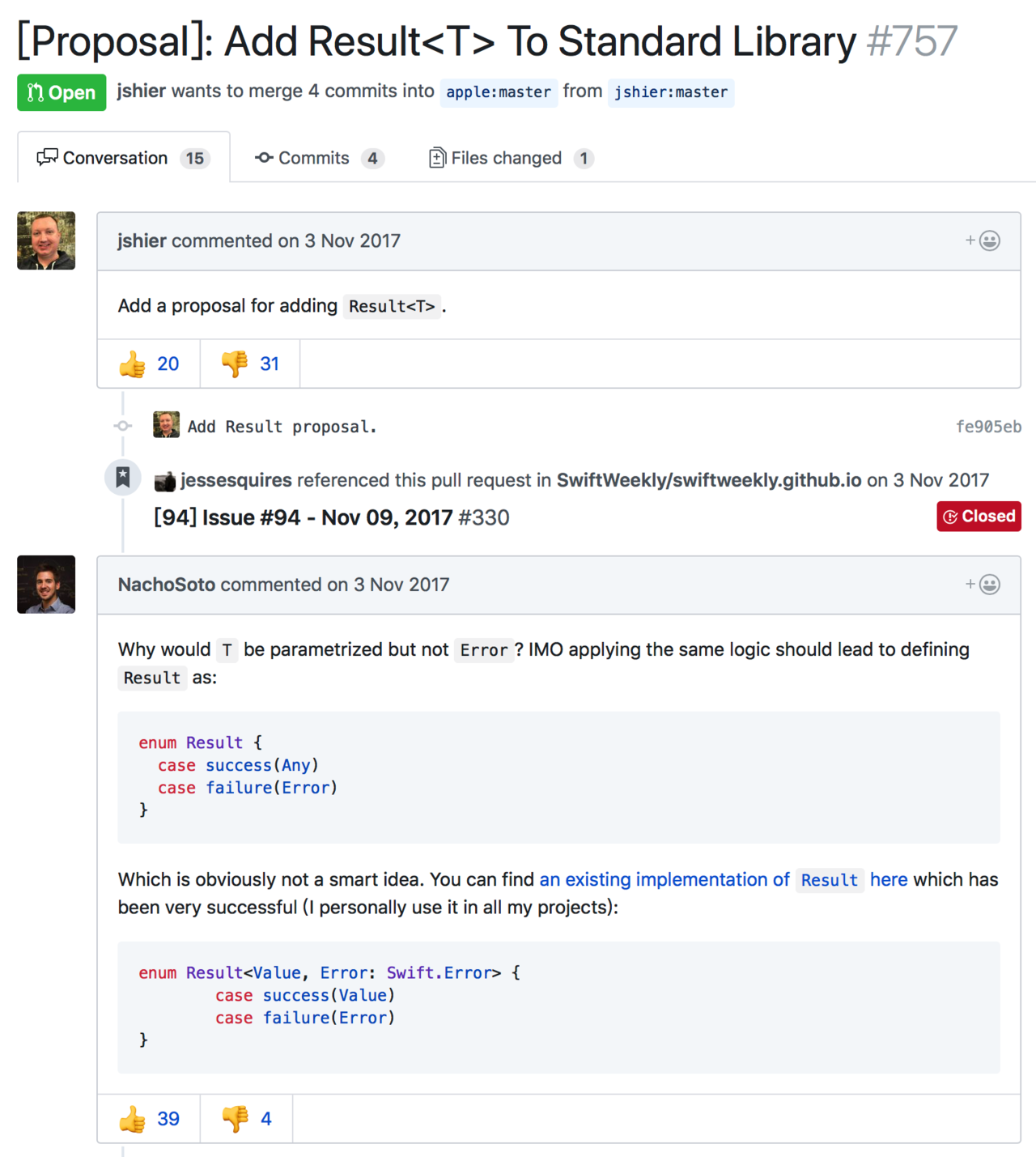This screenshot has height=1157, width=1036.
Task: Add reaction to NachoSoto's comment
Action: click(983, 585)
